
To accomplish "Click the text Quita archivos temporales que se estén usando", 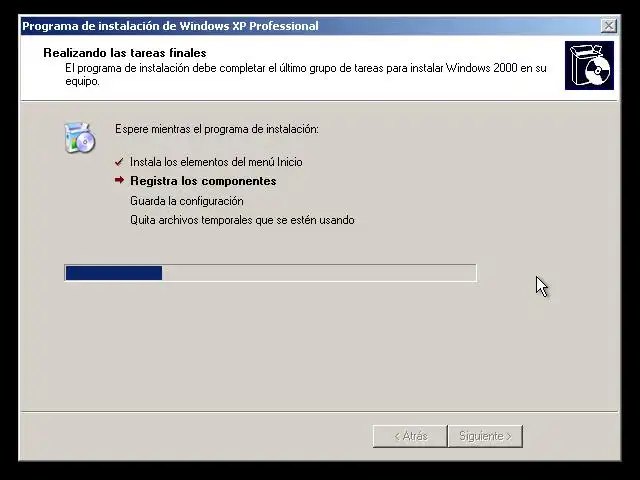I will click(242, 220).
